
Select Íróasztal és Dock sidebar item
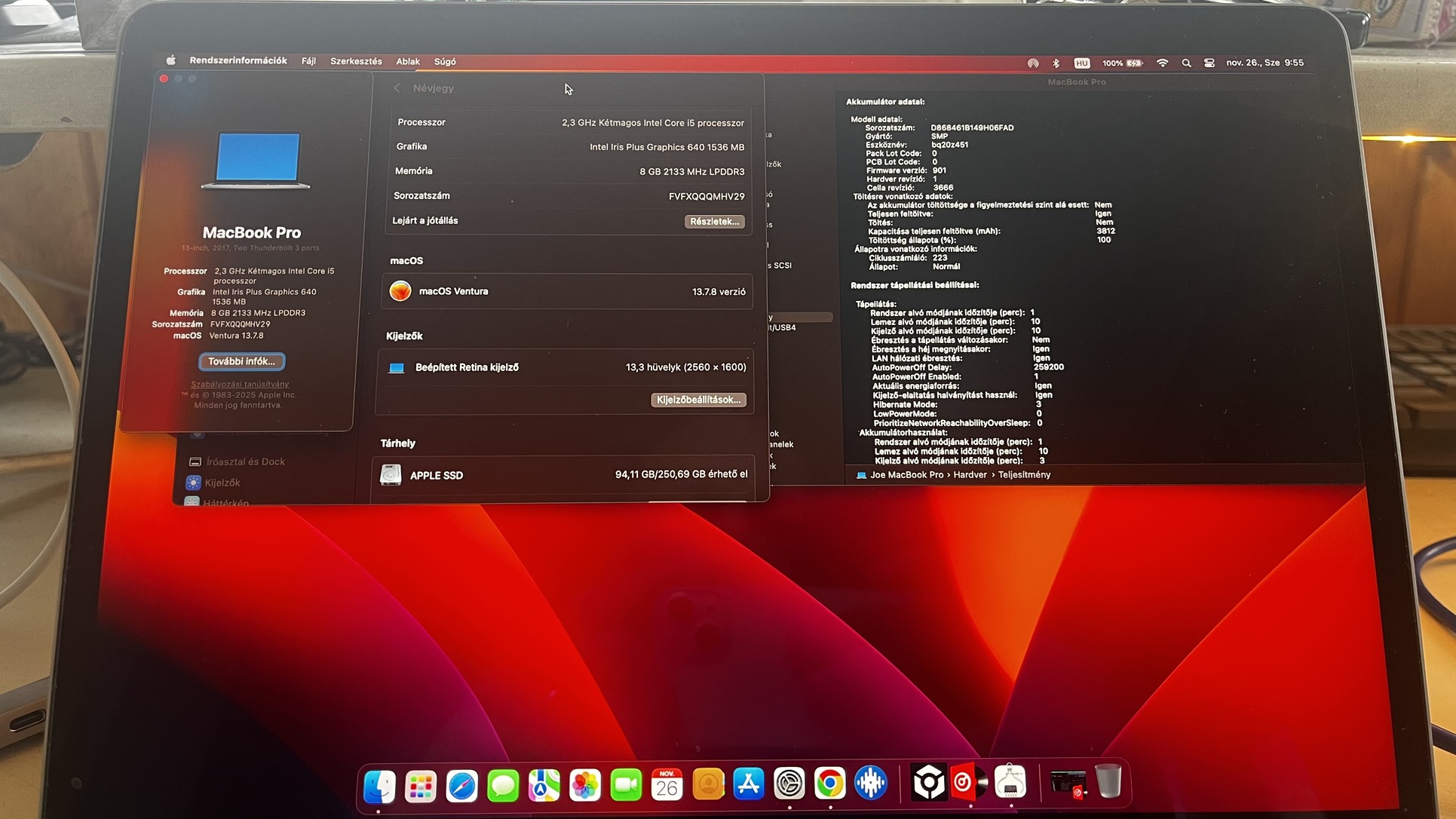click(x=245, y=462)
